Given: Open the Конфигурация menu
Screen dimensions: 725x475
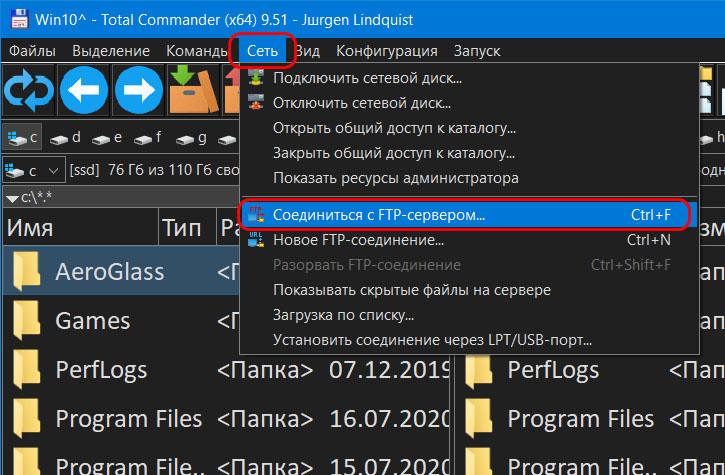Looking at the screenshot, I should point(387,51).
